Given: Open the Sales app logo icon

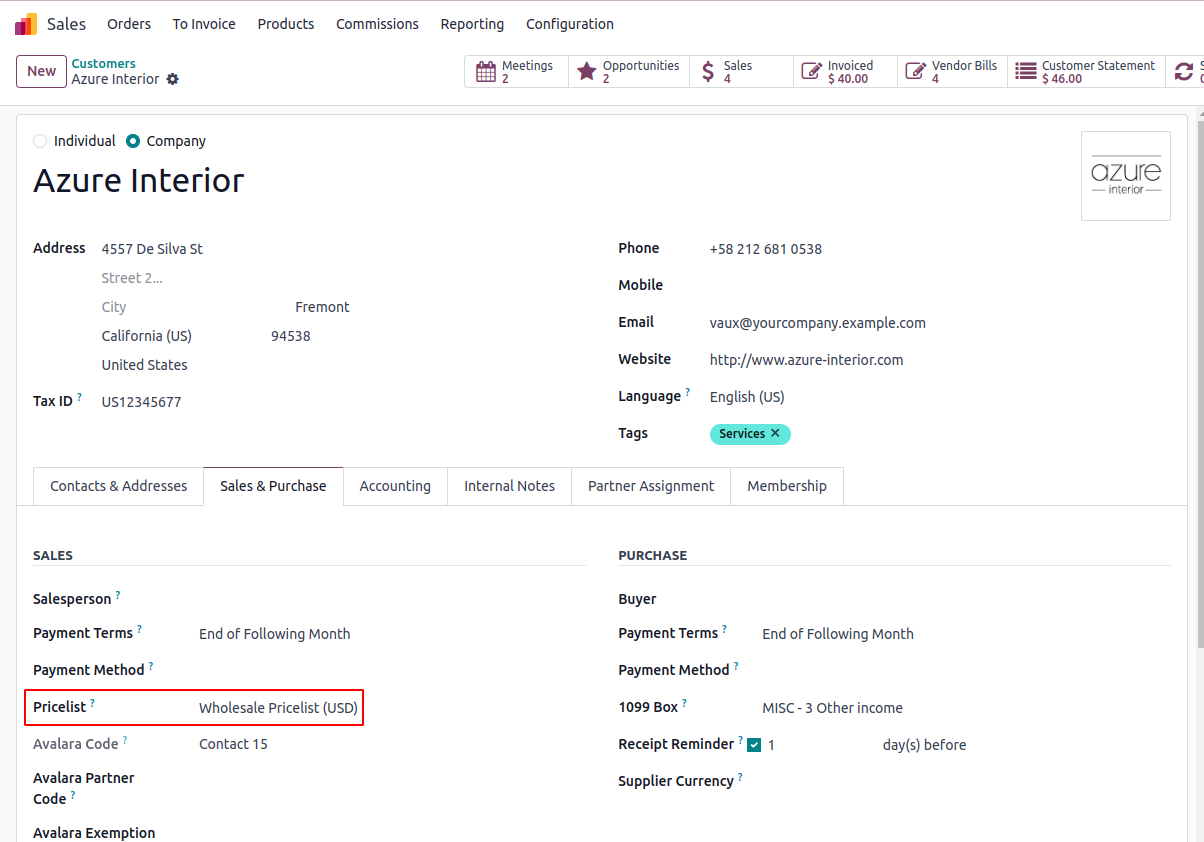Looking at the screenshot, I should pyautogui.click(x=26, y=24).
